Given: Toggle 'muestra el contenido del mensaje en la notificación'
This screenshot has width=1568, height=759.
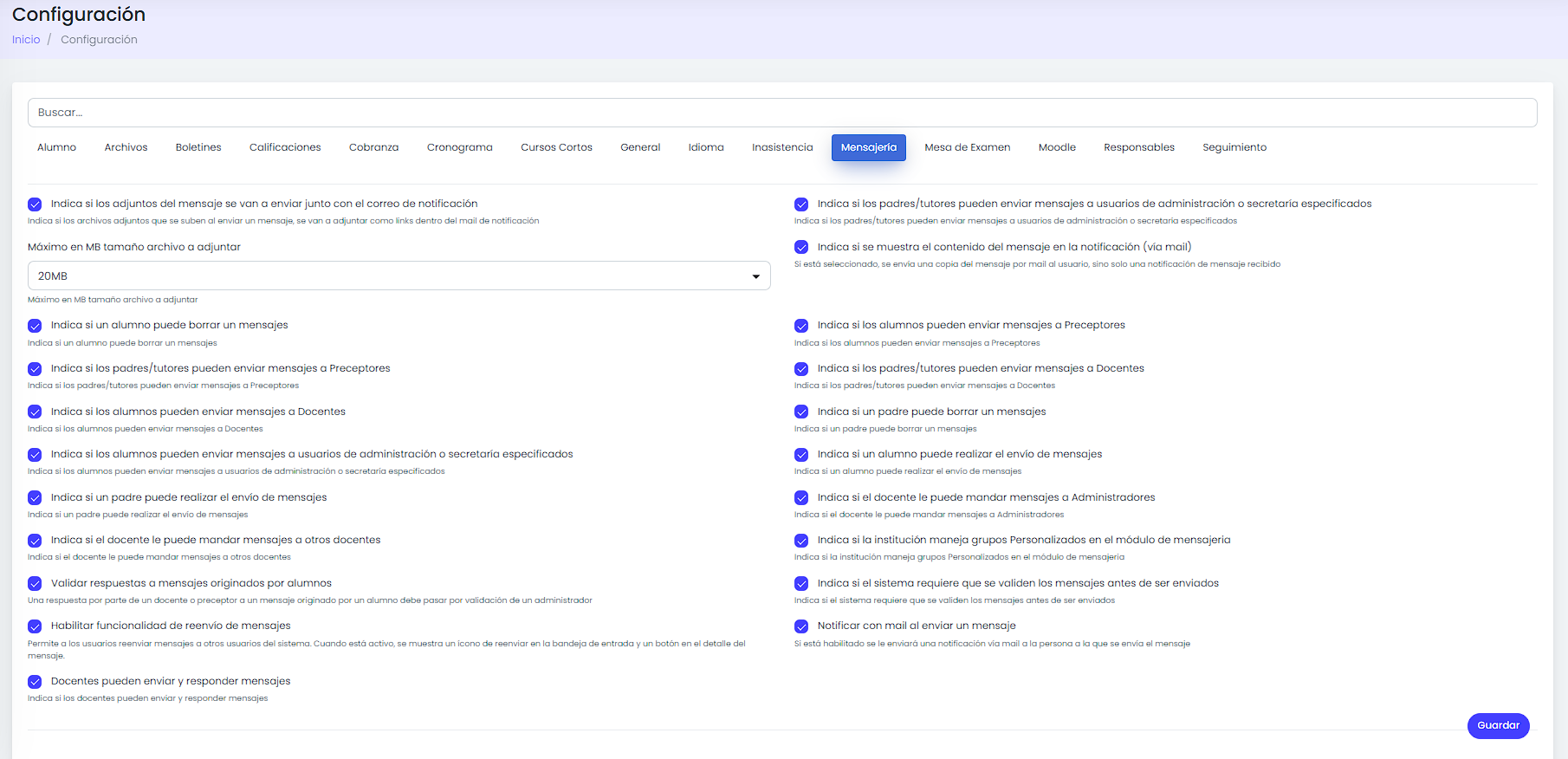Looking at the screenshot, I should 801,248.
